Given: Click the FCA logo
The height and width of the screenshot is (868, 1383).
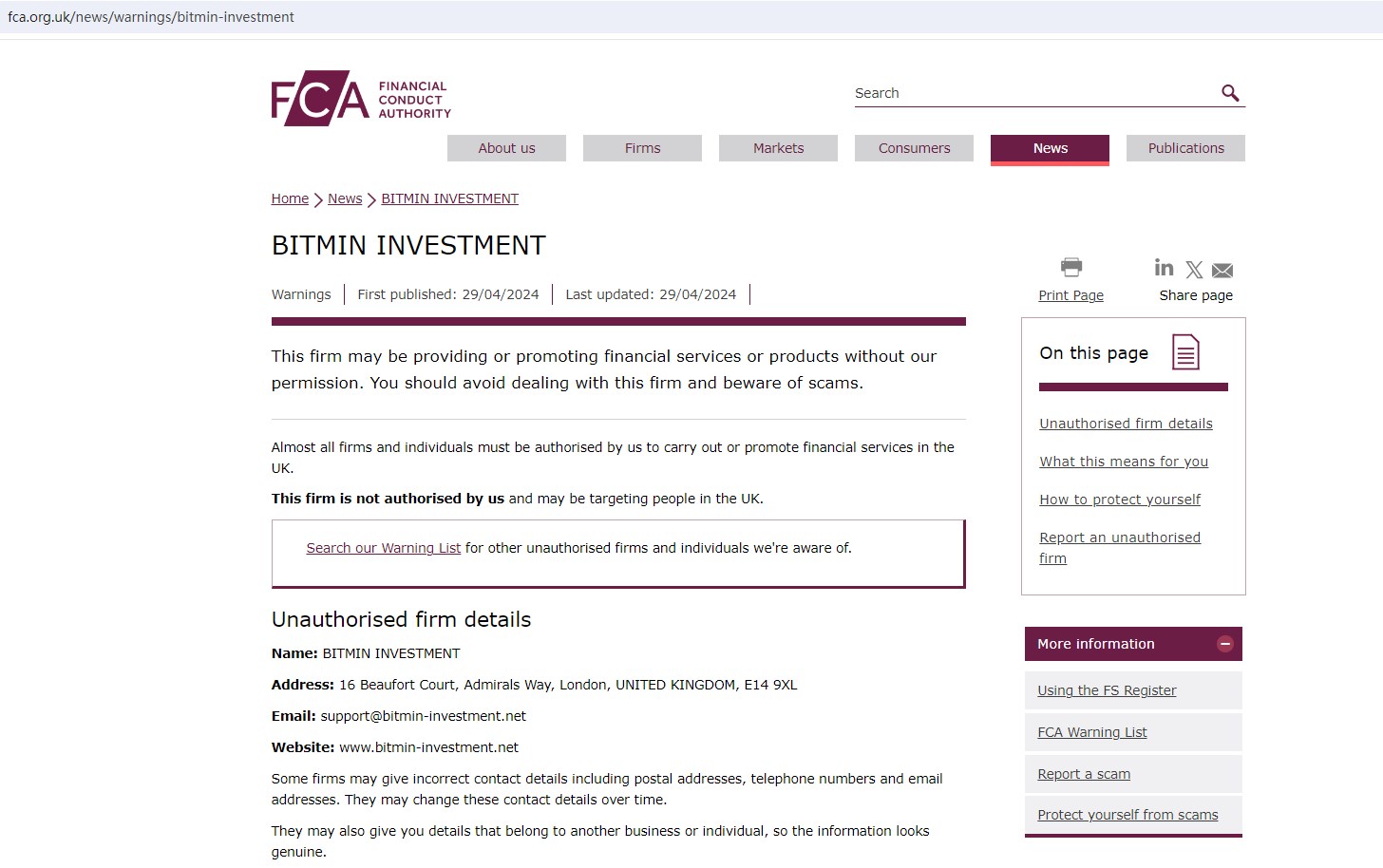Looking at the screenshot, I should tap(360, 98).
